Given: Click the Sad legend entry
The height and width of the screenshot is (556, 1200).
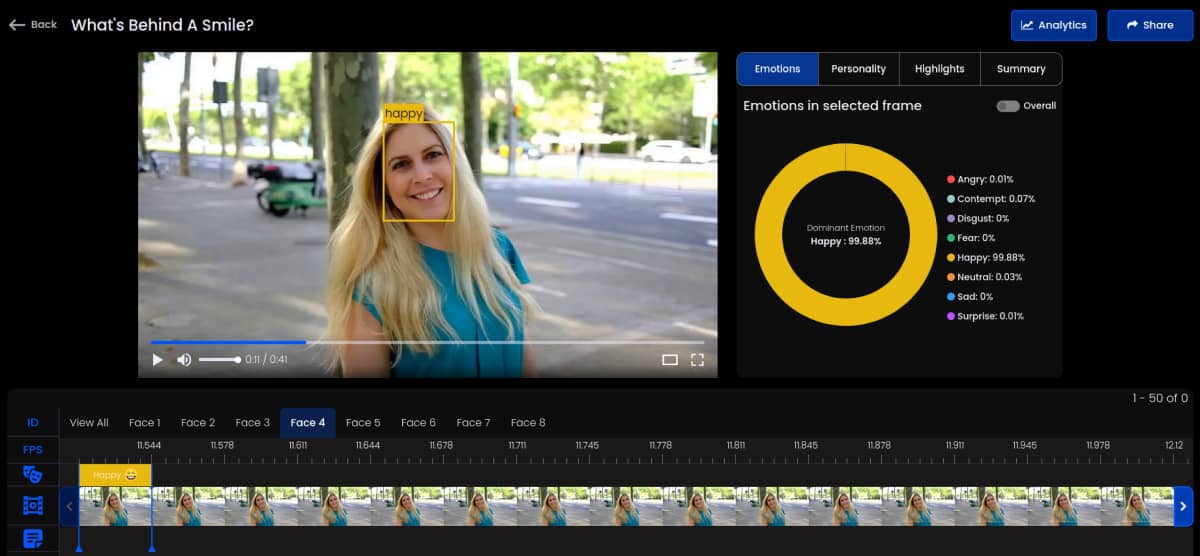Looking at the screenshot, I should [x=970, y=297].
